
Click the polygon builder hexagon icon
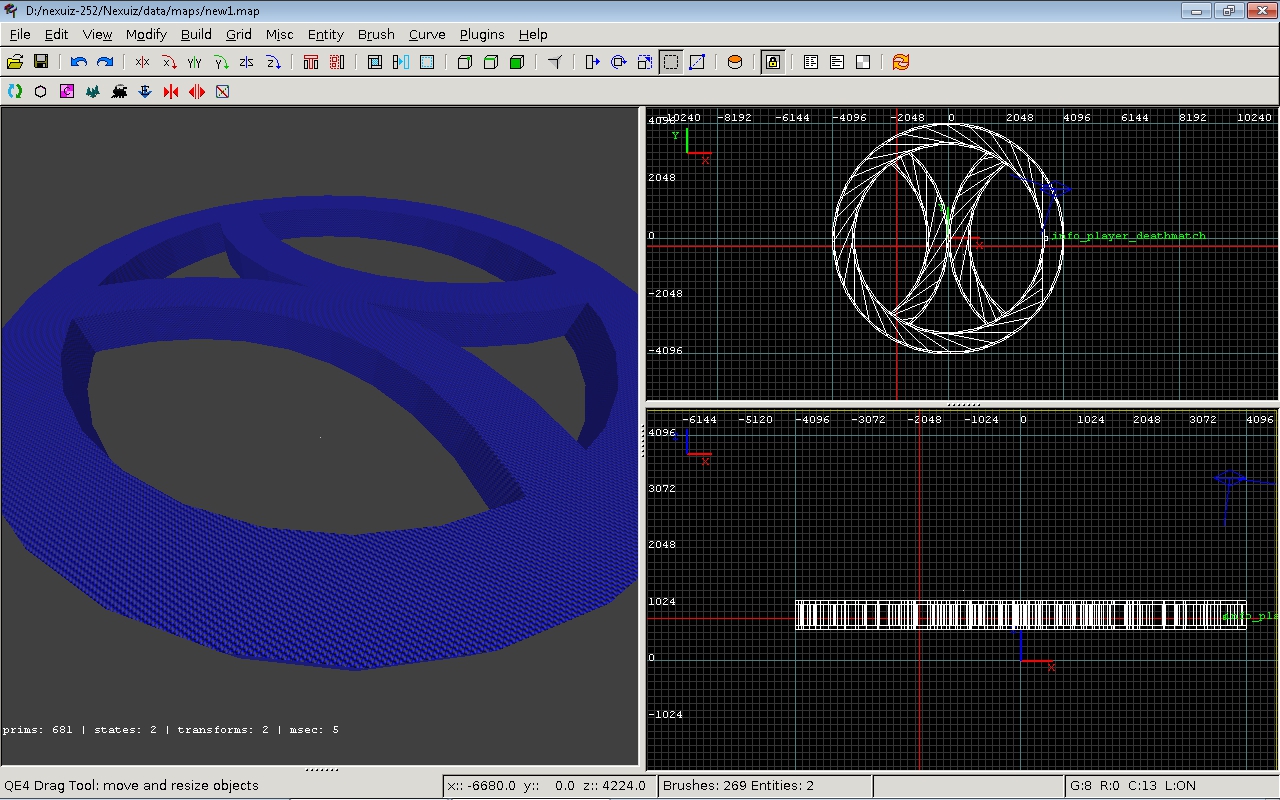tap(41, 91)
